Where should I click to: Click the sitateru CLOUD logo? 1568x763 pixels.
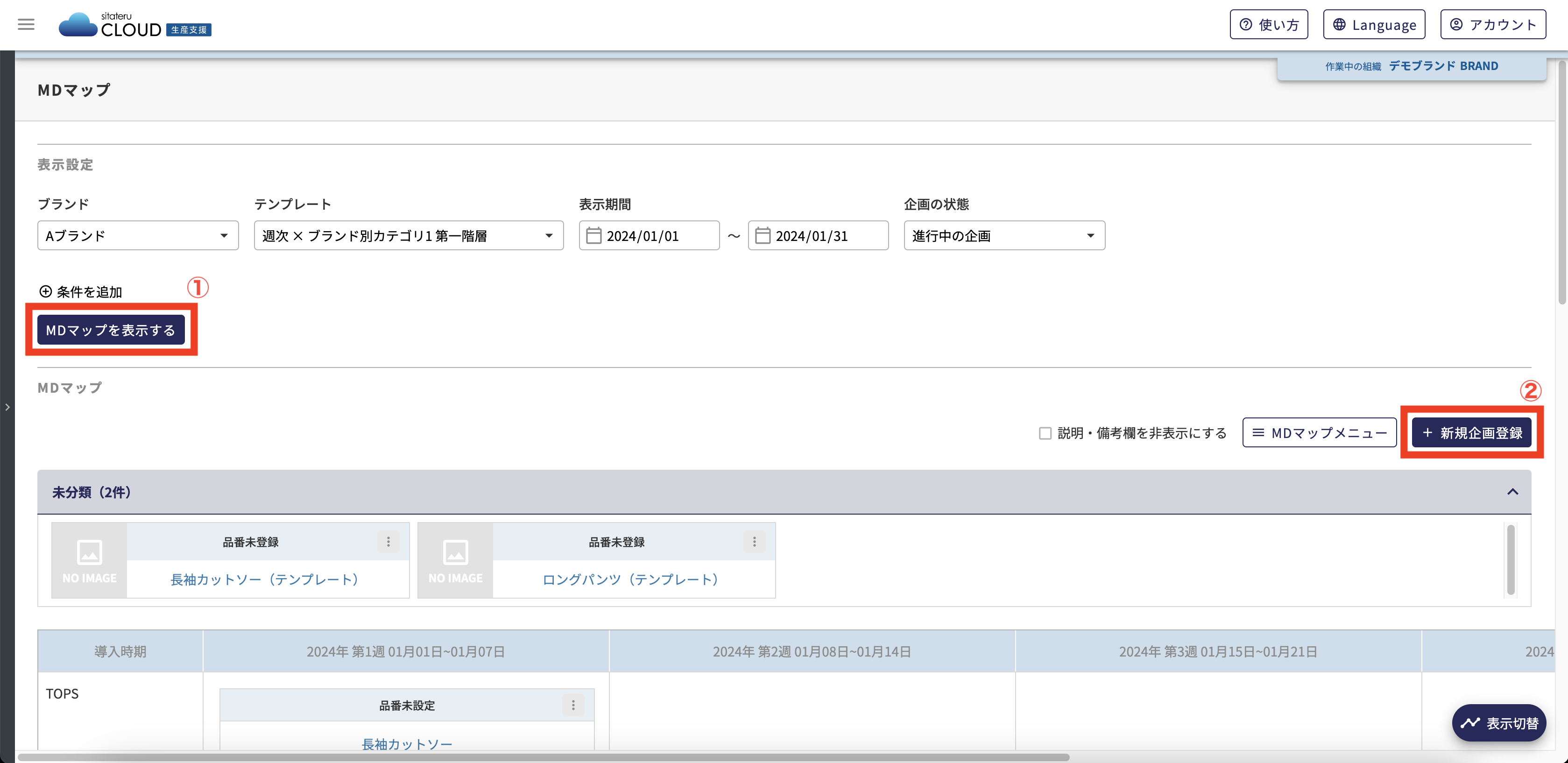pos(135,25)
